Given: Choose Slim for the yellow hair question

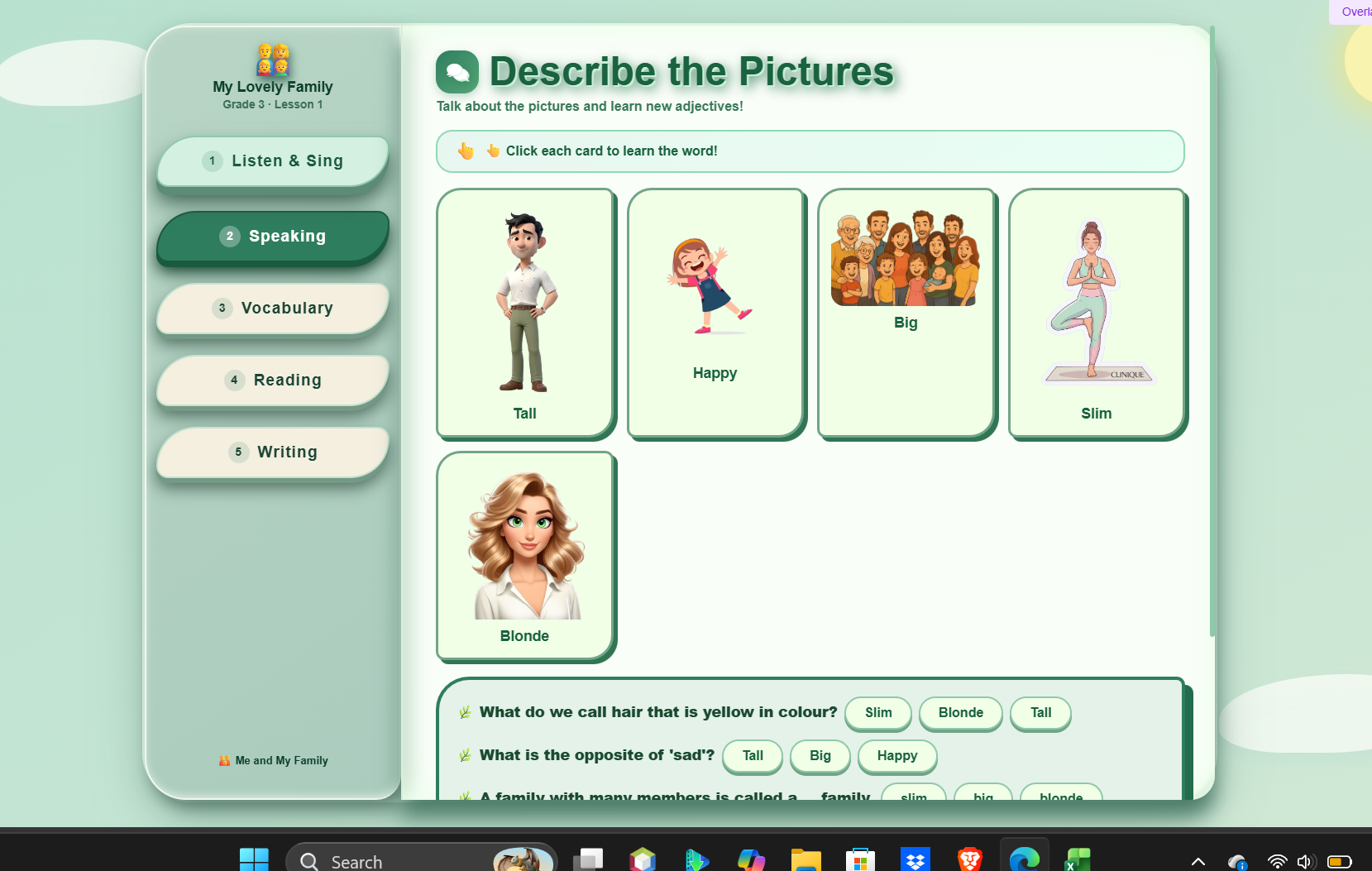Looking at the screenshot, I should (877, 713).
